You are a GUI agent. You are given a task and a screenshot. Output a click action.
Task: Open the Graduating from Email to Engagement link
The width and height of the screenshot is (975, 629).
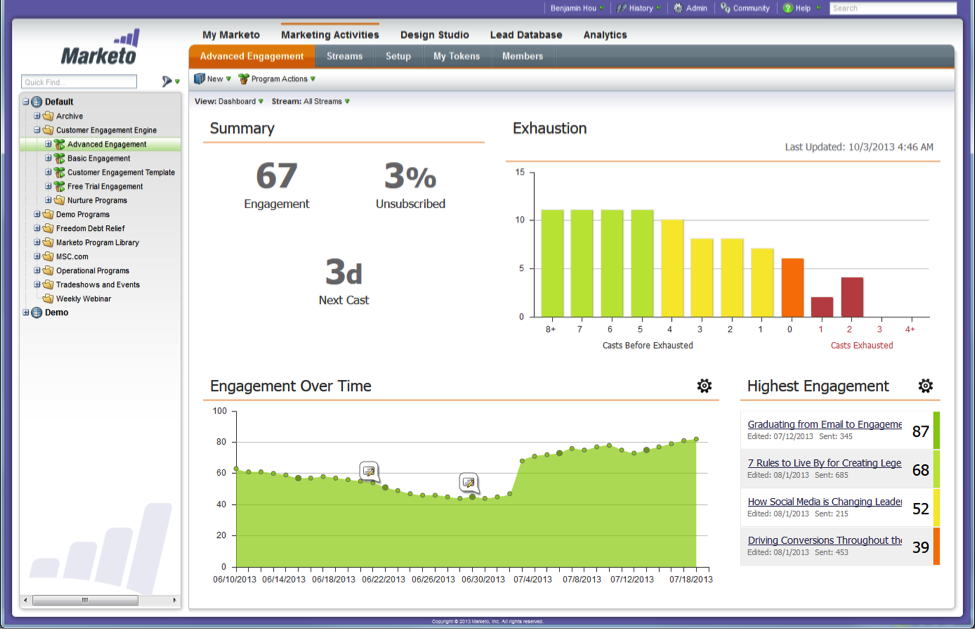(823, 424)
